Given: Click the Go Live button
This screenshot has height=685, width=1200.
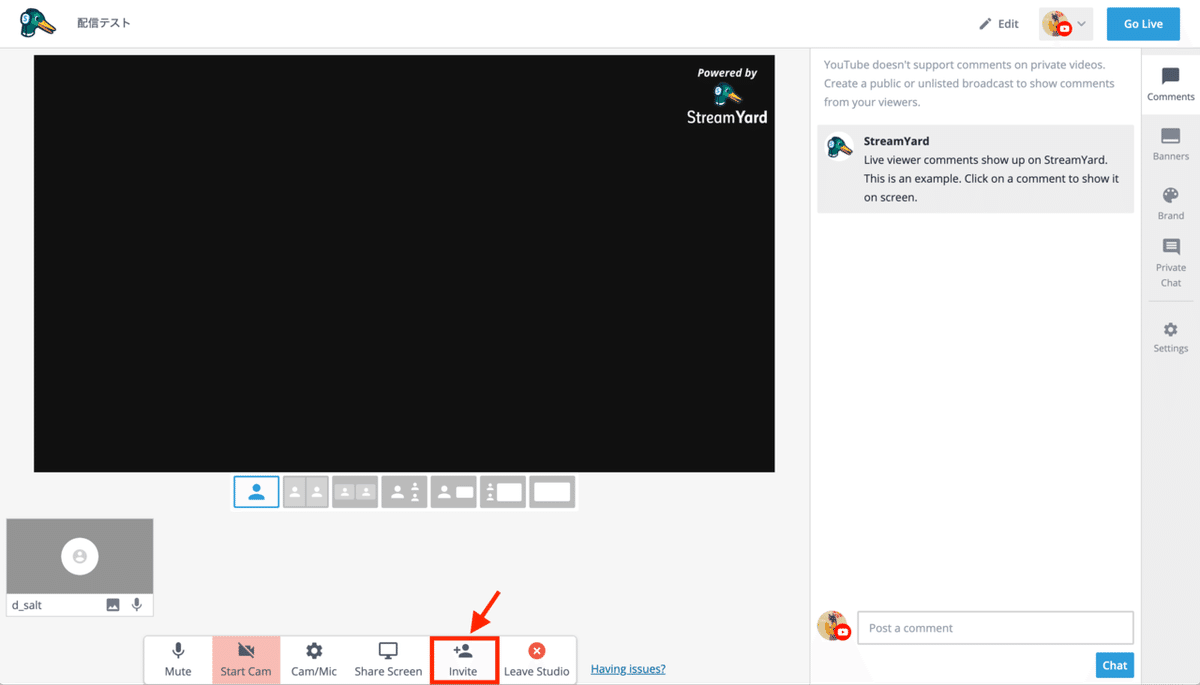Looking at the screenshot, I should (1143, 24).
